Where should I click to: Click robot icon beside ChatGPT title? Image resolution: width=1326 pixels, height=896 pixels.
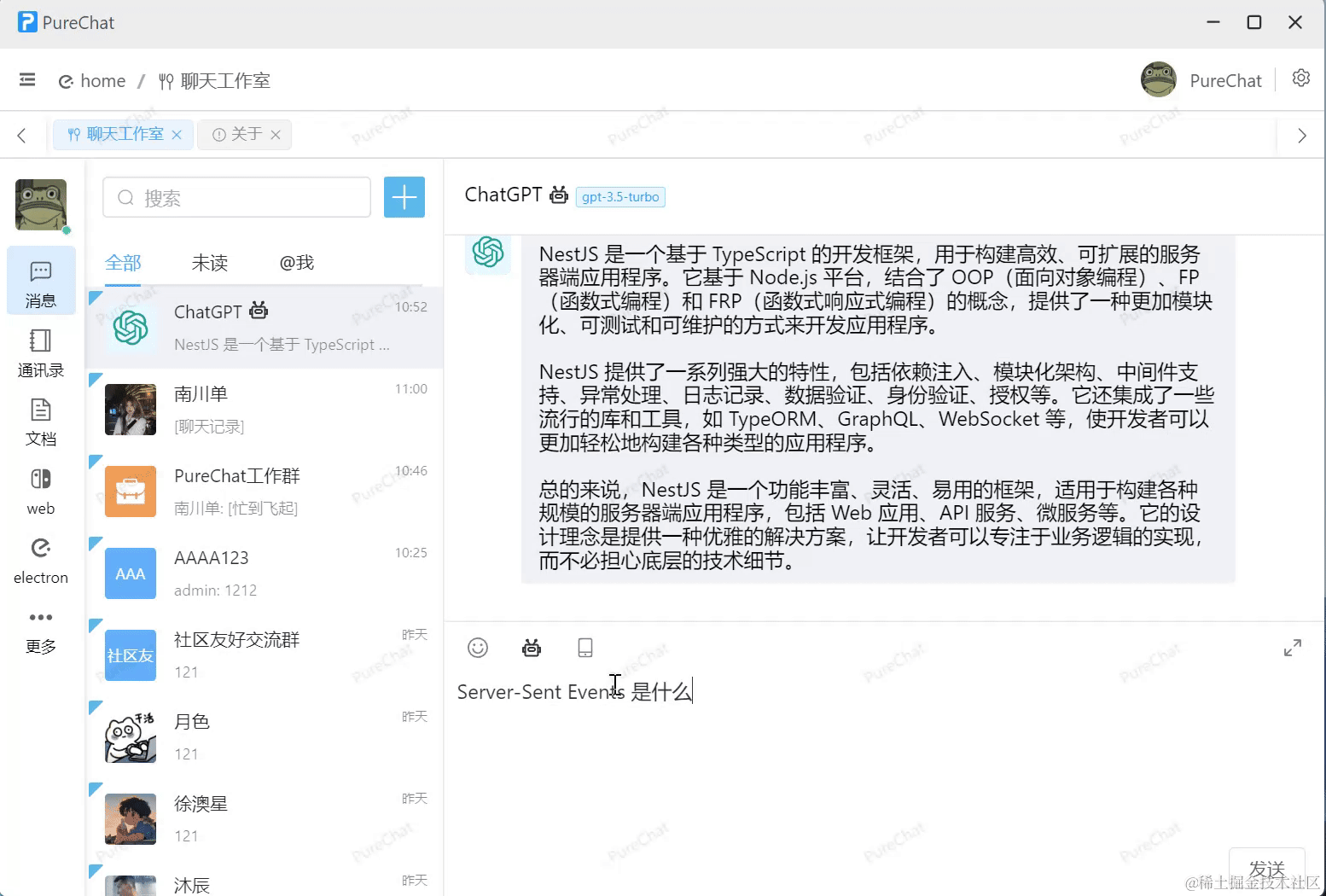(x=559, y=195)
